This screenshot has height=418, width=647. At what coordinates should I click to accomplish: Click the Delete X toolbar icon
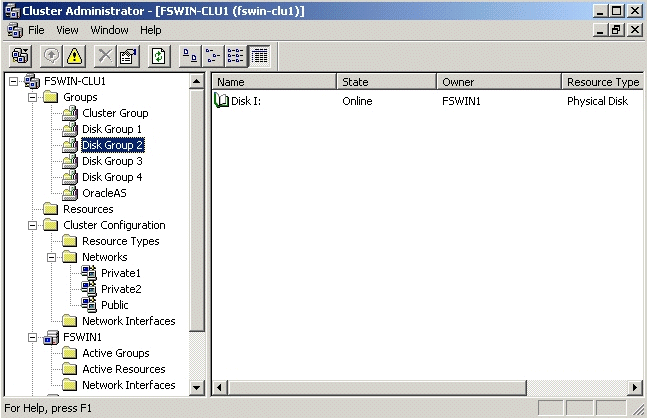click(105, 56)
